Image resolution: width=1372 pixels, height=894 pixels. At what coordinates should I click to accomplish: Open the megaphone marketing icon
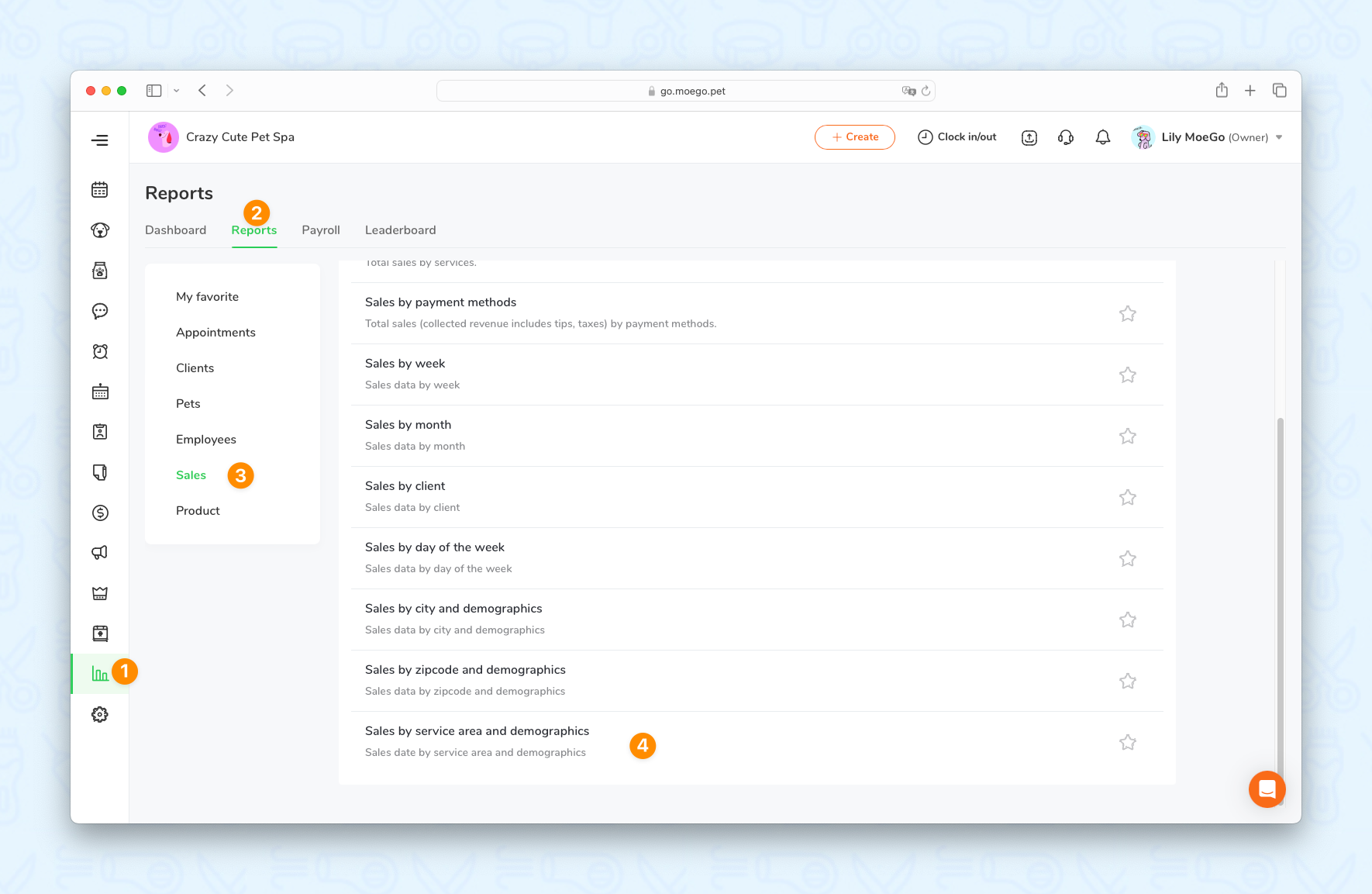click(x=99, y=553)
